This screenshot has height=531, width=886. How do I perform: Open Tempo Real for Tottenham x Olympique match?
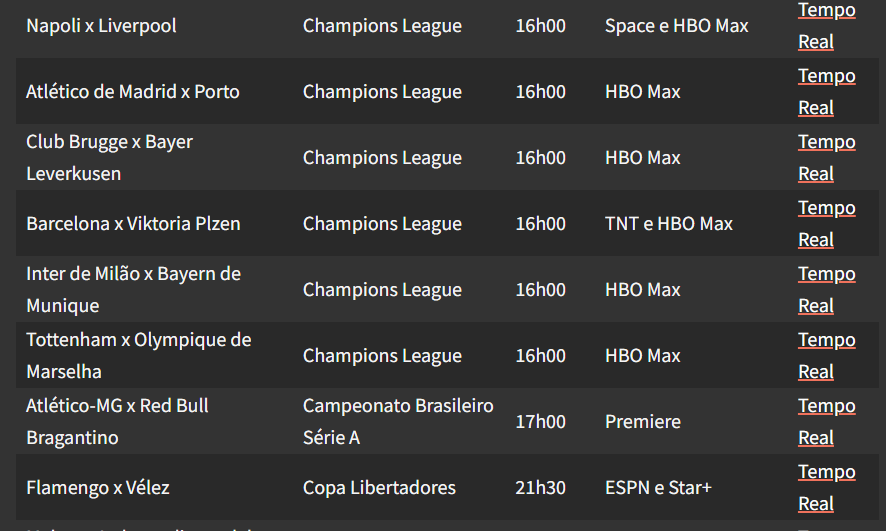pyautogui.click(x=826, y=356)
